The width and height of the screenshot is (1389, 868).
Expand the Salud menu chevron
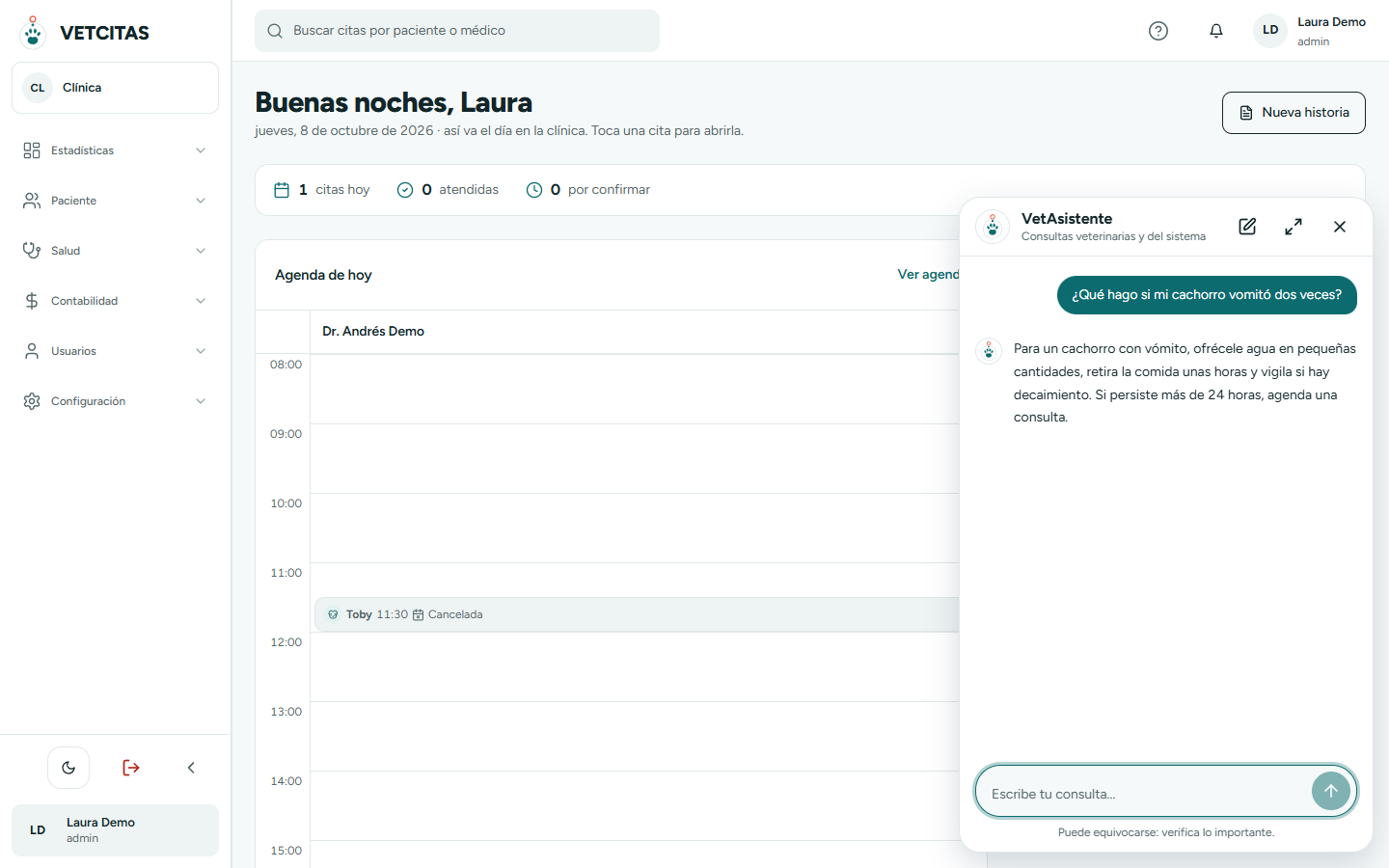(x=201, y=251)
